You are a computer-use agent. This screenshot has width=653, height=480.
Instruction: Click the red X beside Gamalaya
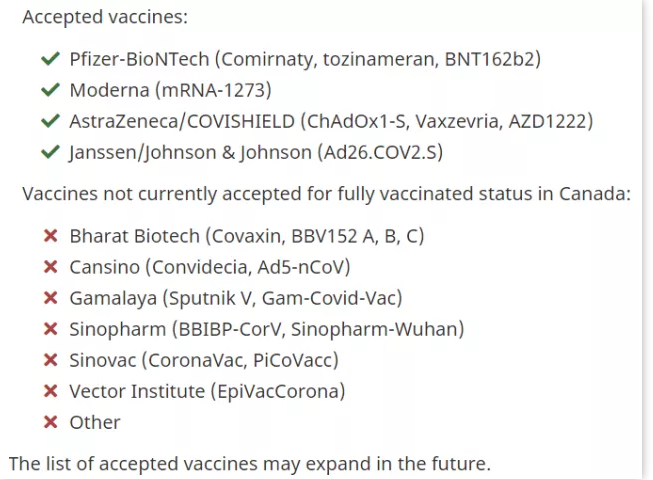[50, 298]
